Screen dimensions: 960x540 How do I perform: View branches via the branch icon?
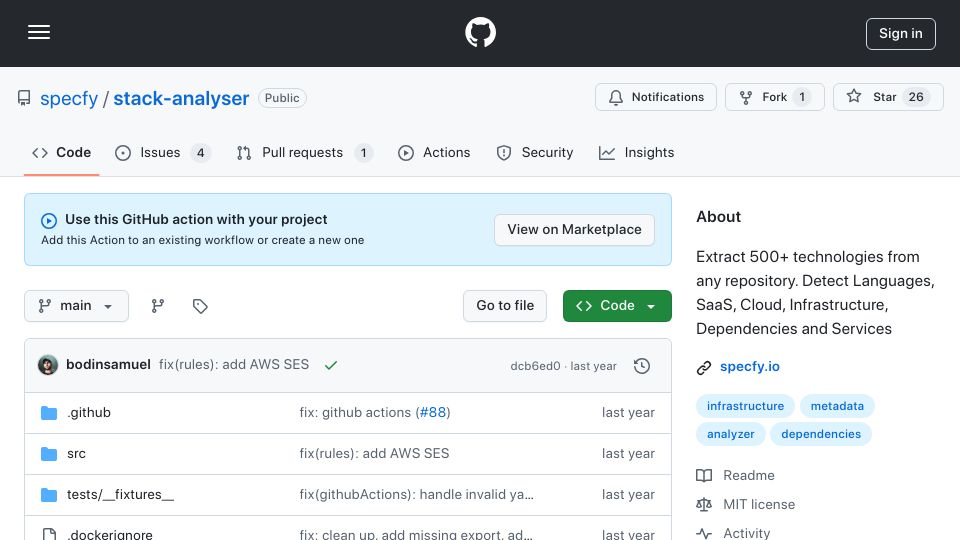[158, 306]
